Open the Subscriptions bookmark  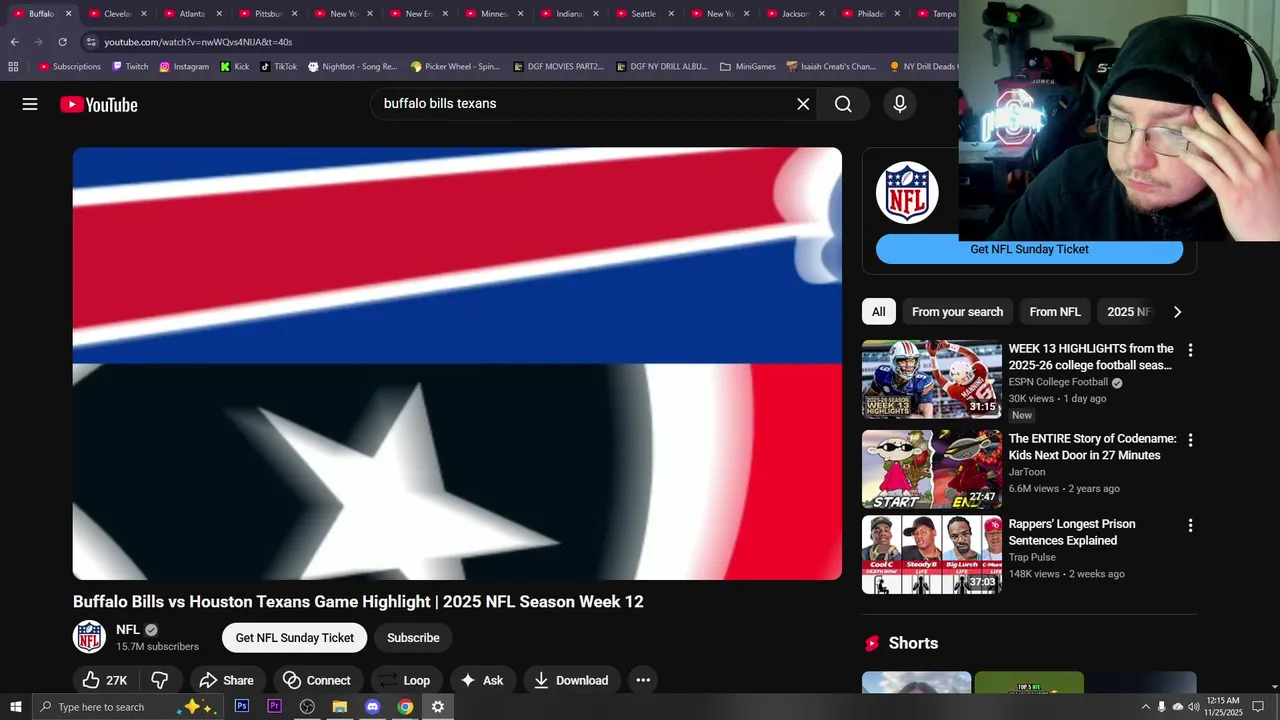[70, 67]
